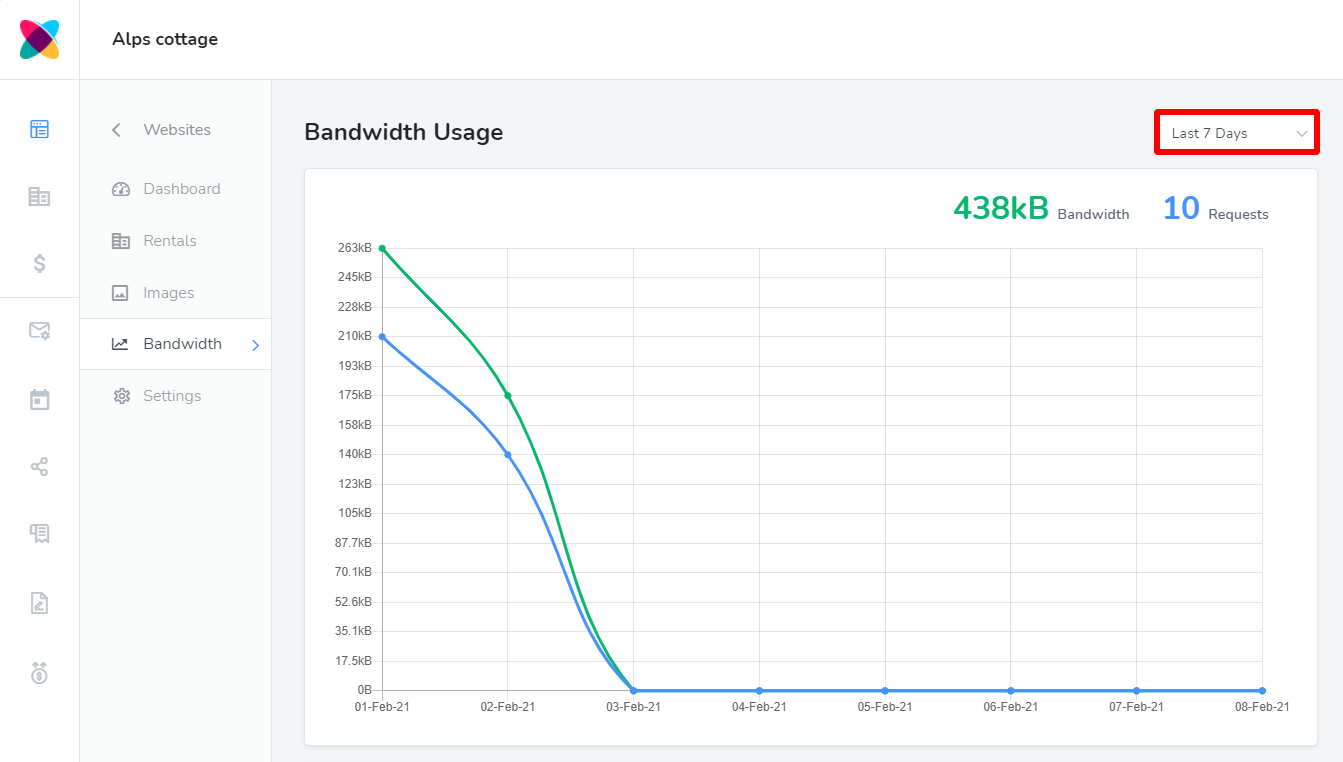Viewport: 1343px width, 762px height.
Task: Open the pricing dollar icon in the sidebar
Action: (39, 263)
